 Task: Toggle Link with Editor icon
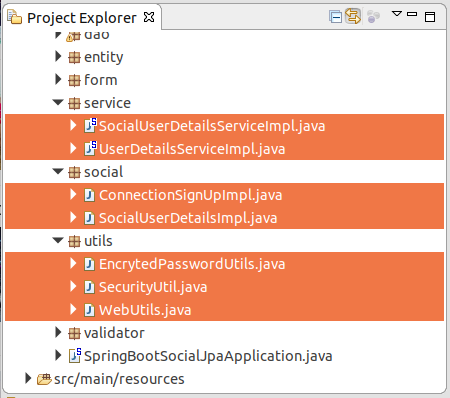353,16
